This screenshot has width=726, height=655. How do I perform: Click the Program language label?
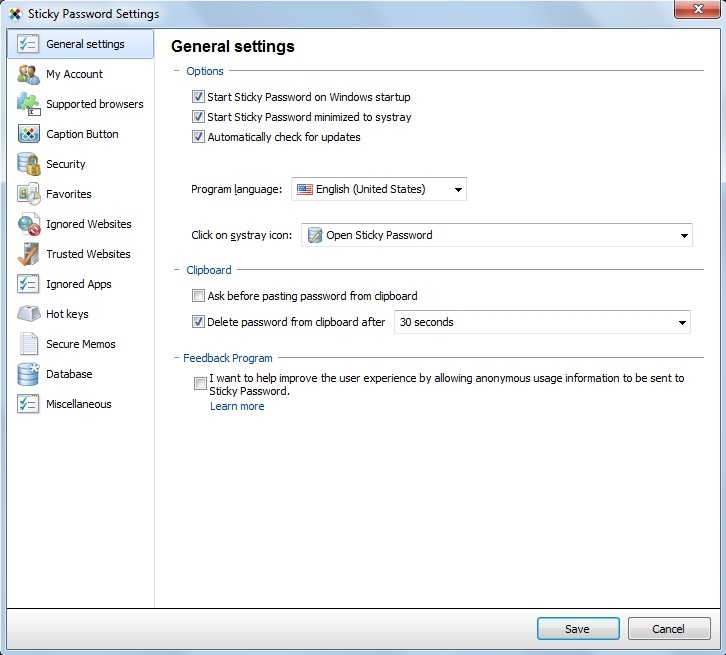pos(237,189)
